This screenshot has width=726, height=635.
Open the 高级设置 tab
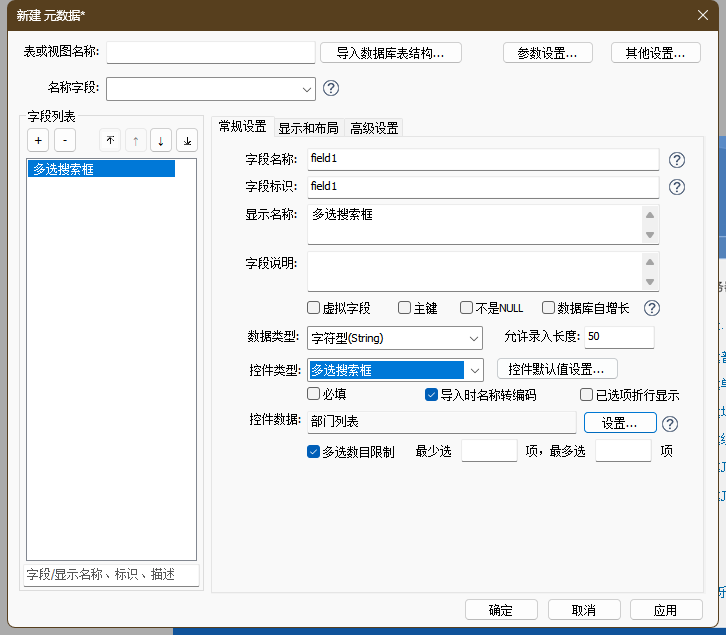coord(374,128)
